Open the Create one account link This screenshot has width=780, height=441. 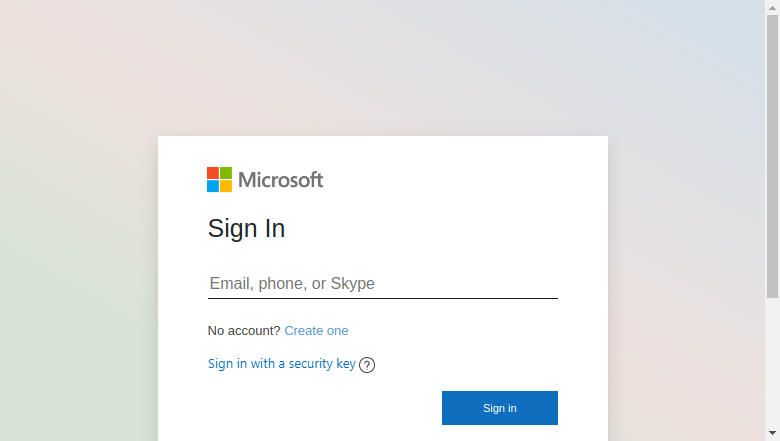point(316,331)
